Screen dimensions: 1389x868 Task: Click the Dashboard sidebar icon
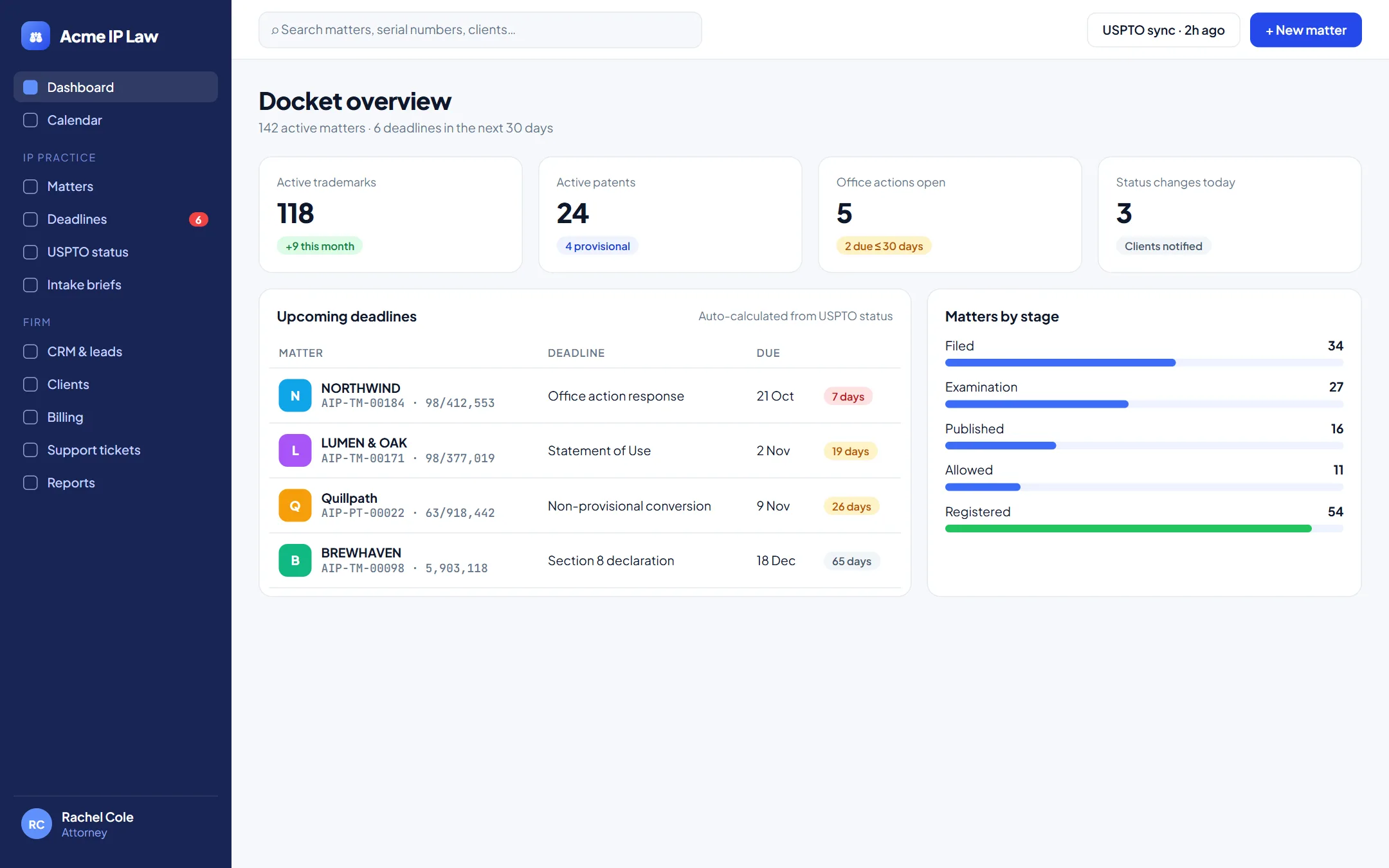point(30,87)
